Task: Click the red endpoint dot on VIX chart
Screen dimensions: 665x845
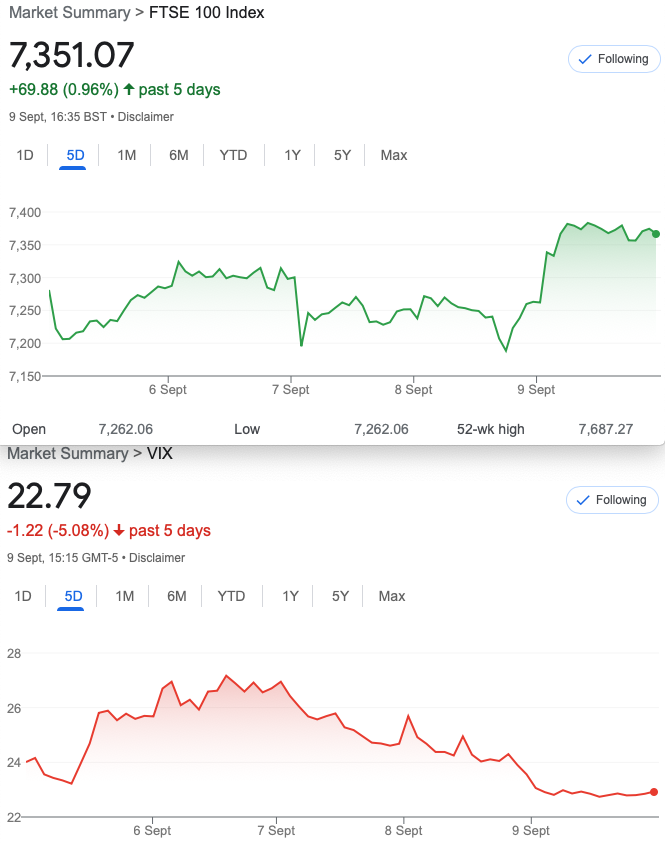Action: [654, 792]
